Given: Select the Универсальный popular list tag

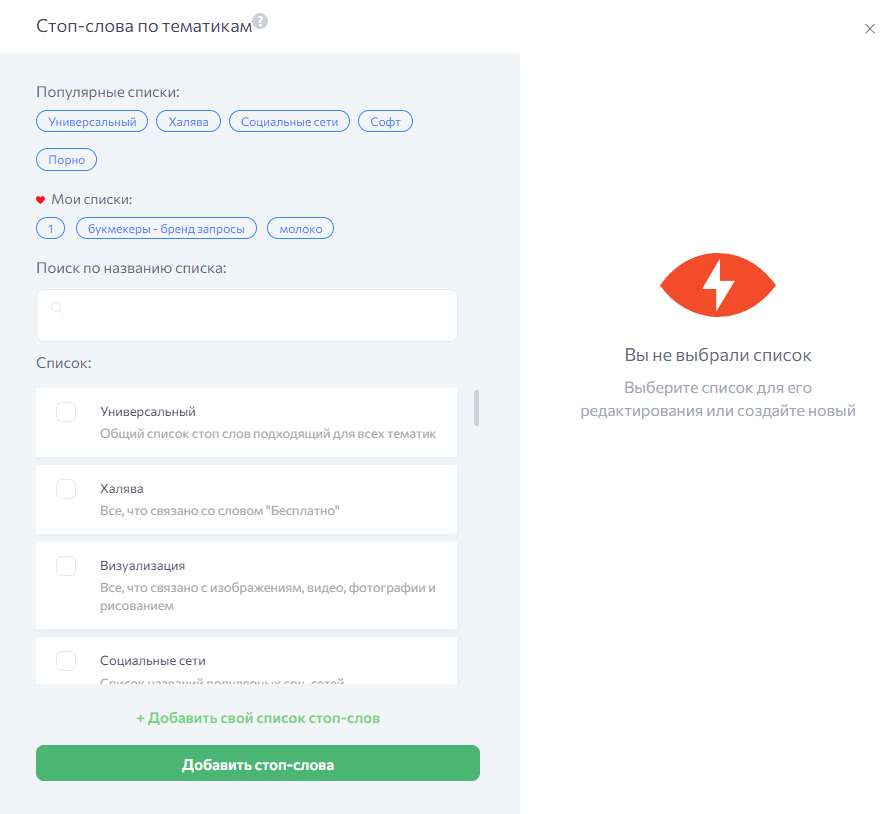Looking at the screenshot, I should (x=92, y=122).
